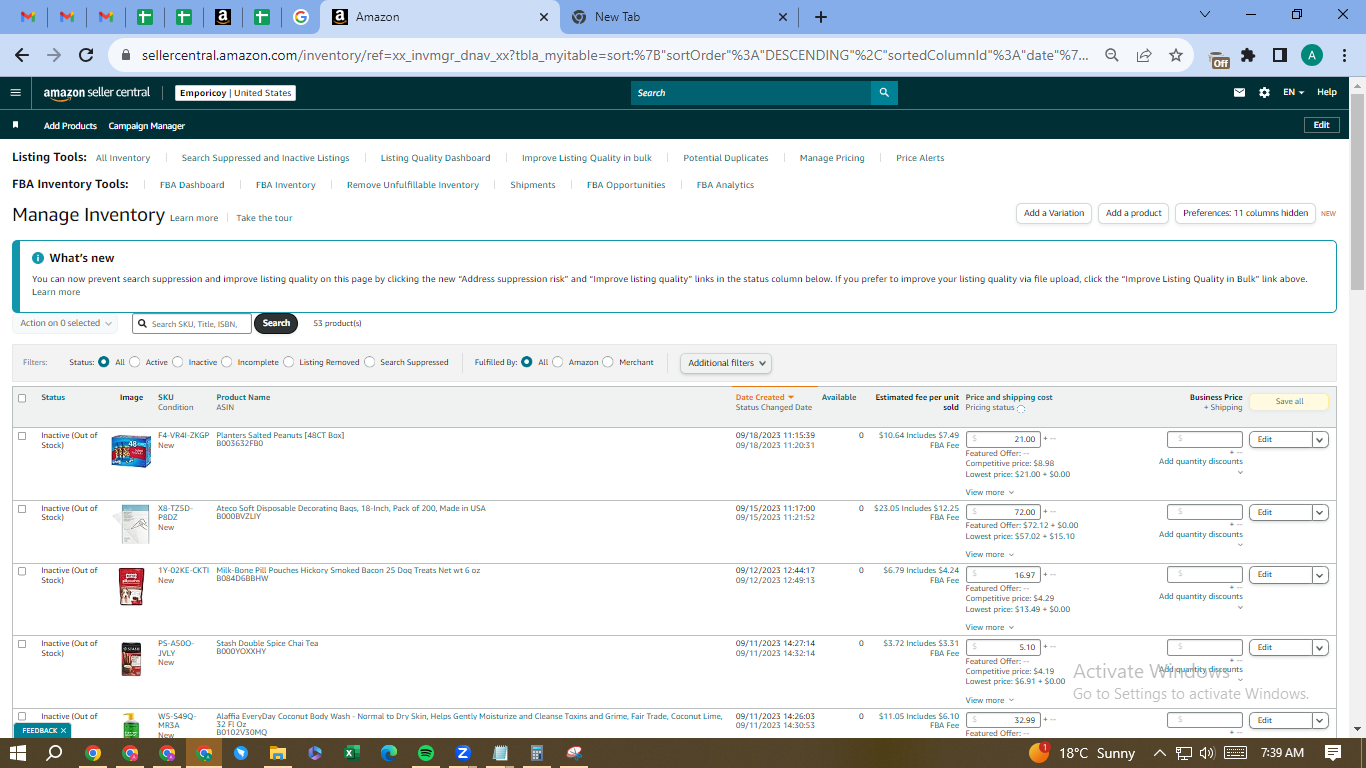The width and height of the screenshot is (1366, 768).
Task: Check the Ateco Decorating Bags row checkbox
Action: 22,509
